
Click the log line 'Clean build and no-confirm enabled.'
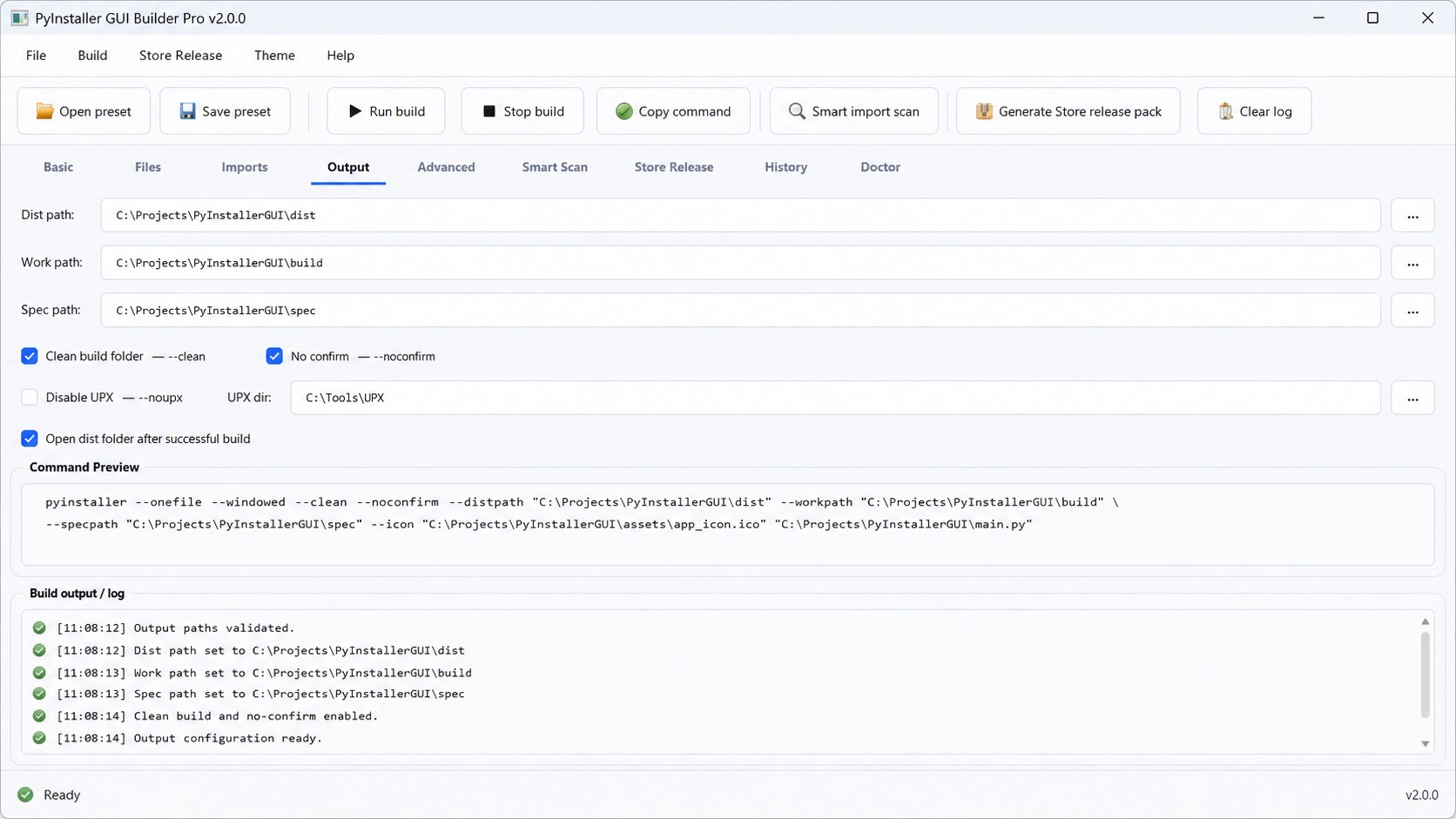(x=256, y=716)
